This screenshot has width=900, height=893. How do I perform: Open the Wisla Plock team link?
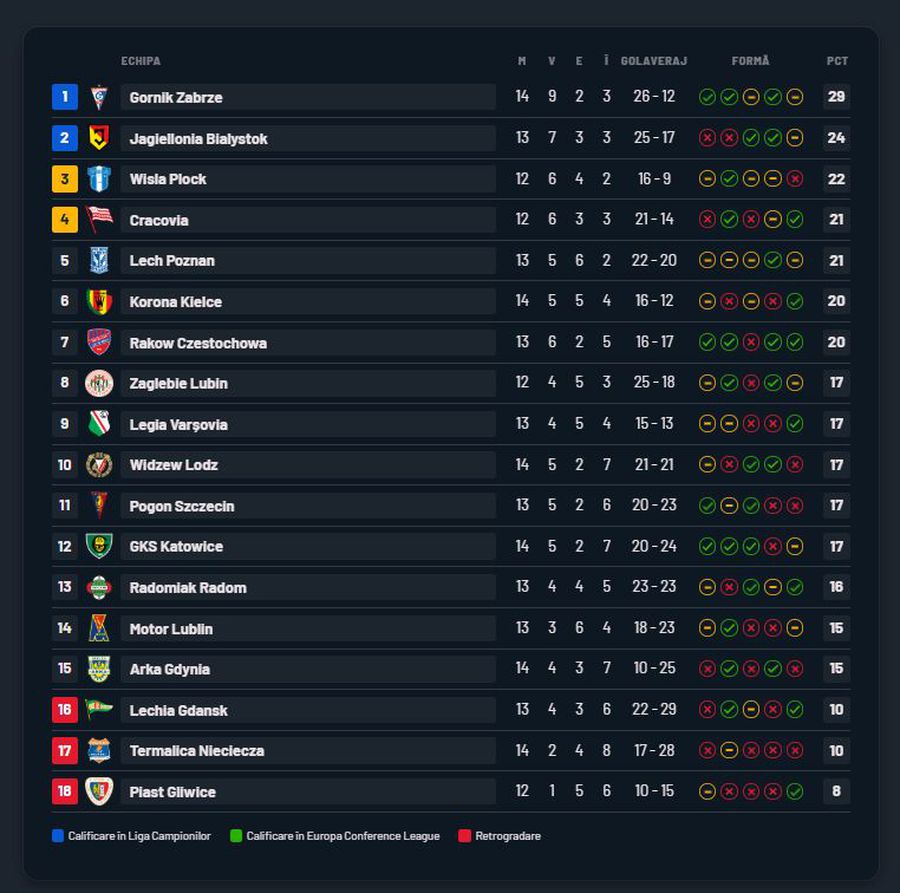click(x=168, y=179)
